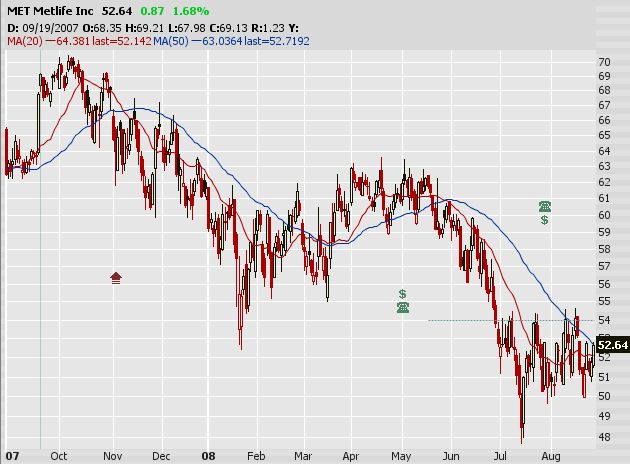The image size is (630, 464).
Task: Click the low value L:67.98
Action: tap(186, 28)
